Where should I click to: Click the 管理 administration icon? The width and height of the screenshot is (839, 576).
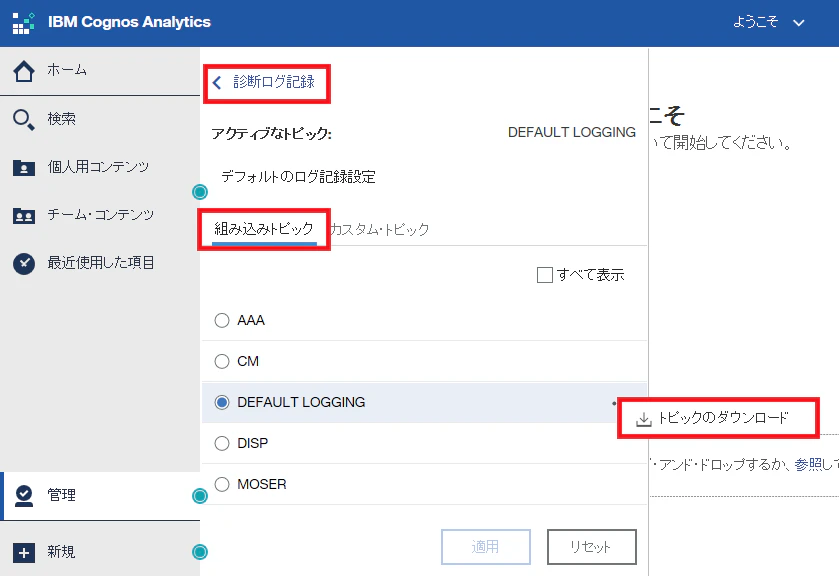[x=24, y=496]
